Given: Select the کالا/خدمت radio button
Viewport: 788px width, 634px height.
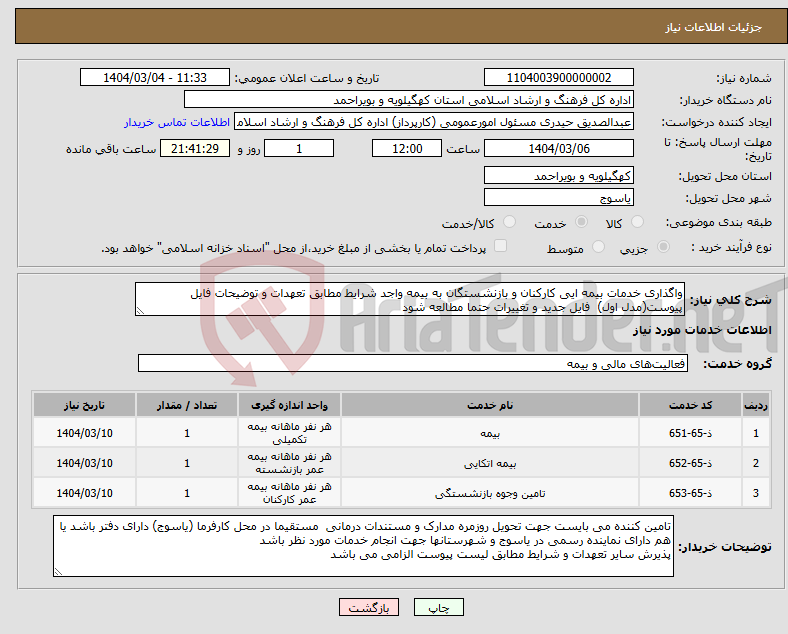Looking at the screenshot, I should click(x=509, y=222).
